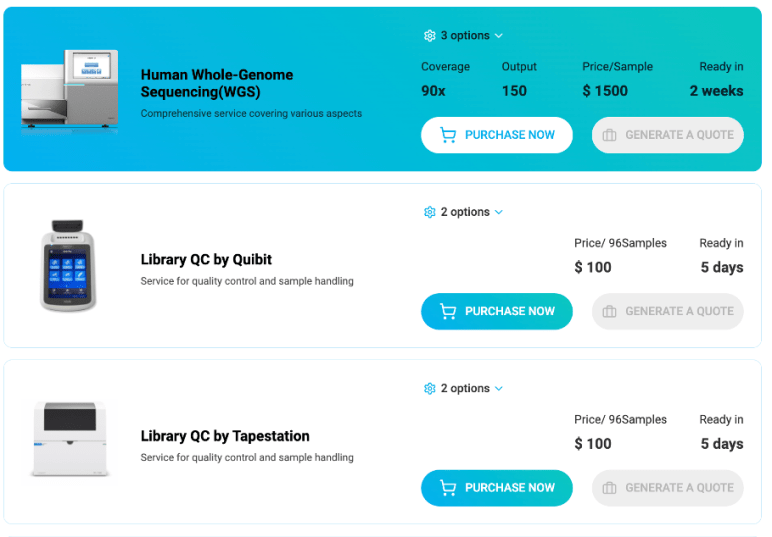Expand 2 options chevron for Tapestation

pyautogui.click(x=499, y=389)
